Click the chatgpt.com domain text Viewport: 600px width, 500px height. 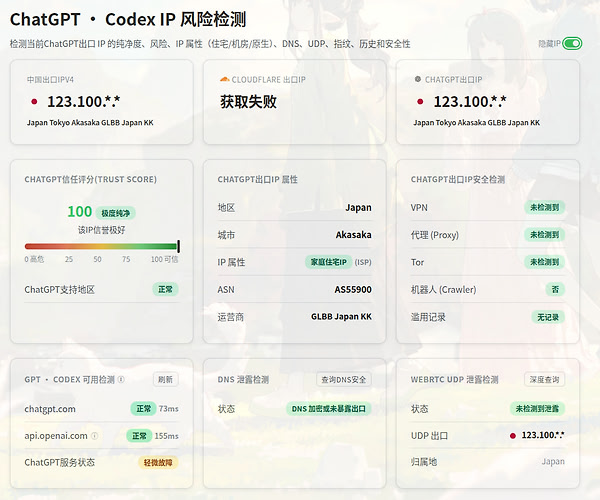tap(50, 409)
